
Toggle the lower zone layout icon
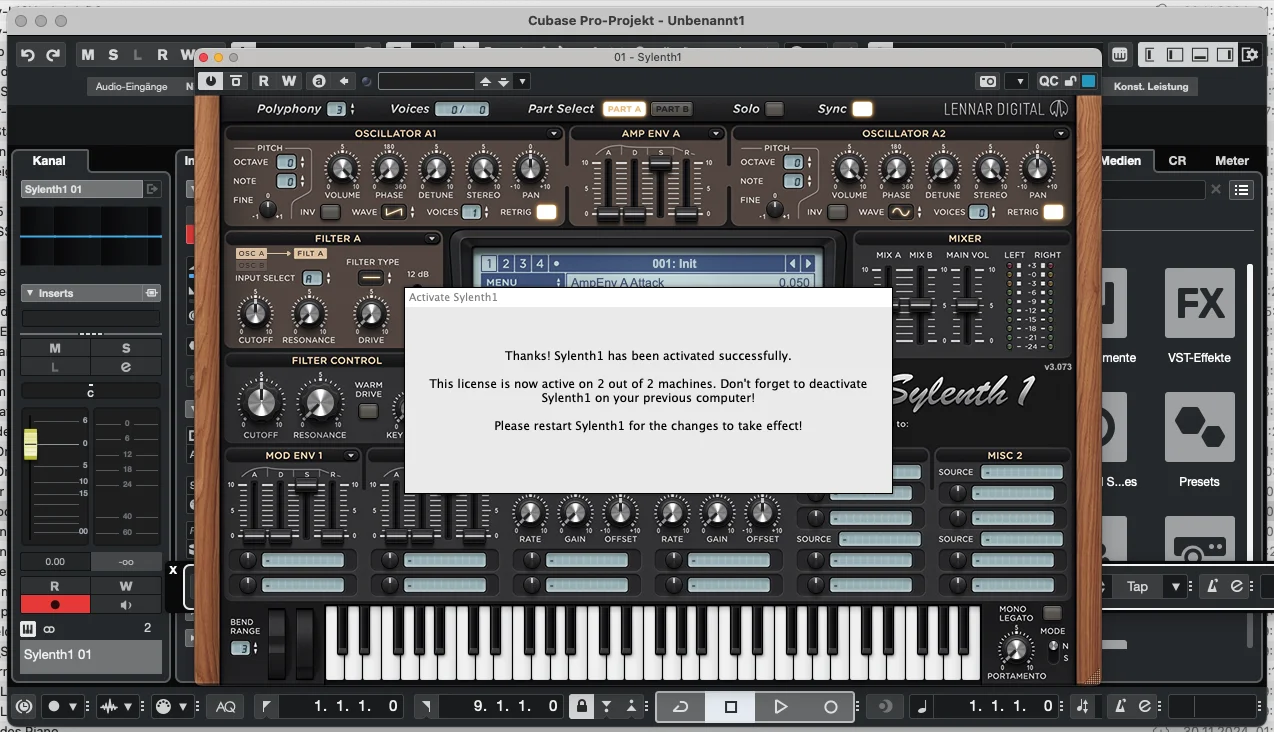click(1200, 55)
